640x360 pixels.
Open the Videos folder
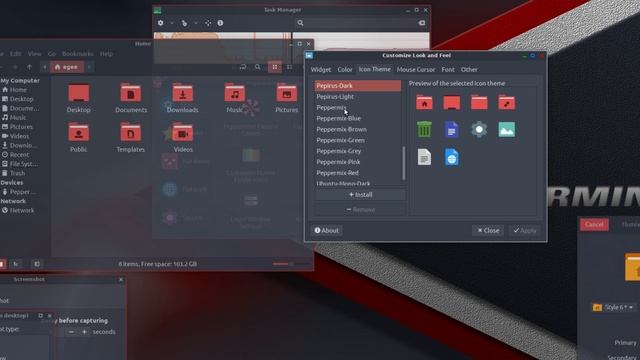point(183,138)
